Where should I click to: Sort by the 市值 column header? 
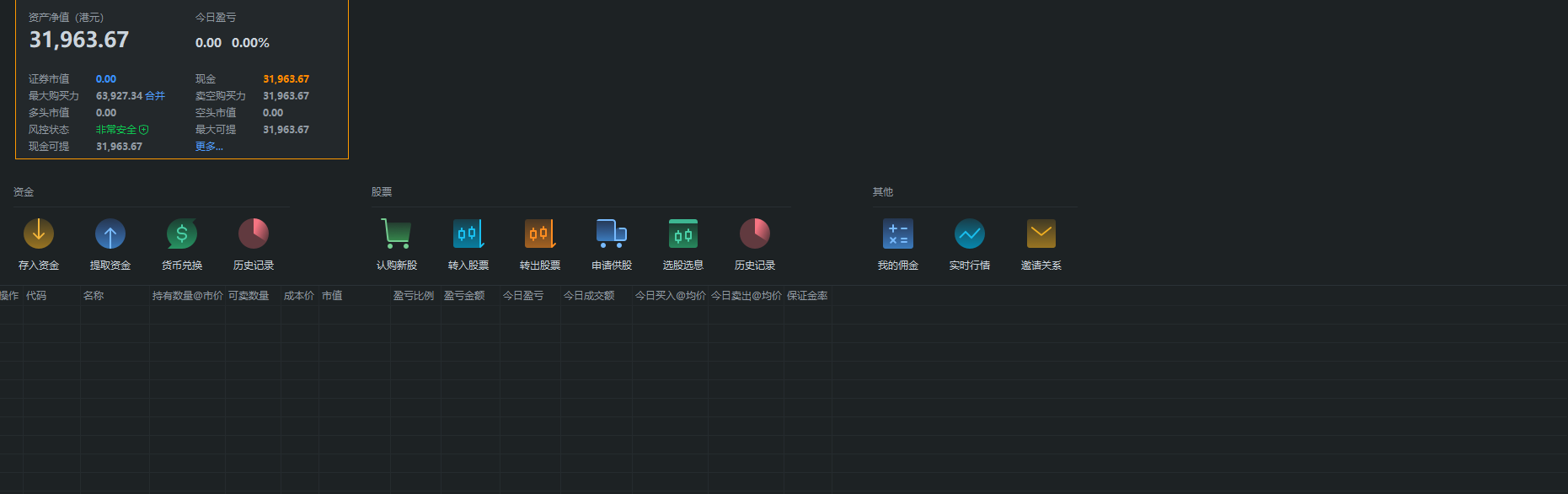click(x=332, y=296)
